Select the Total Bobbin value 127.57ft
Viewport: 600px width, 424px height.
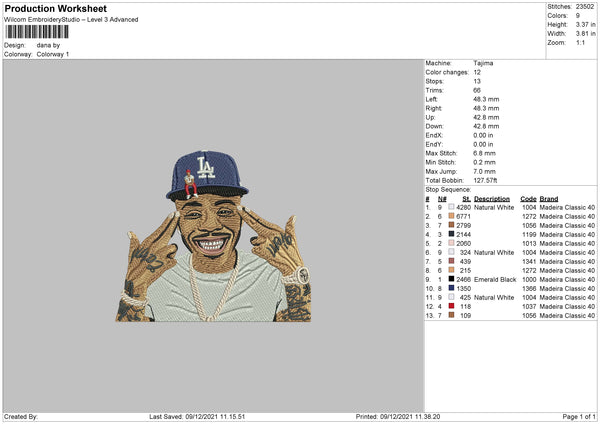point(485,180)
